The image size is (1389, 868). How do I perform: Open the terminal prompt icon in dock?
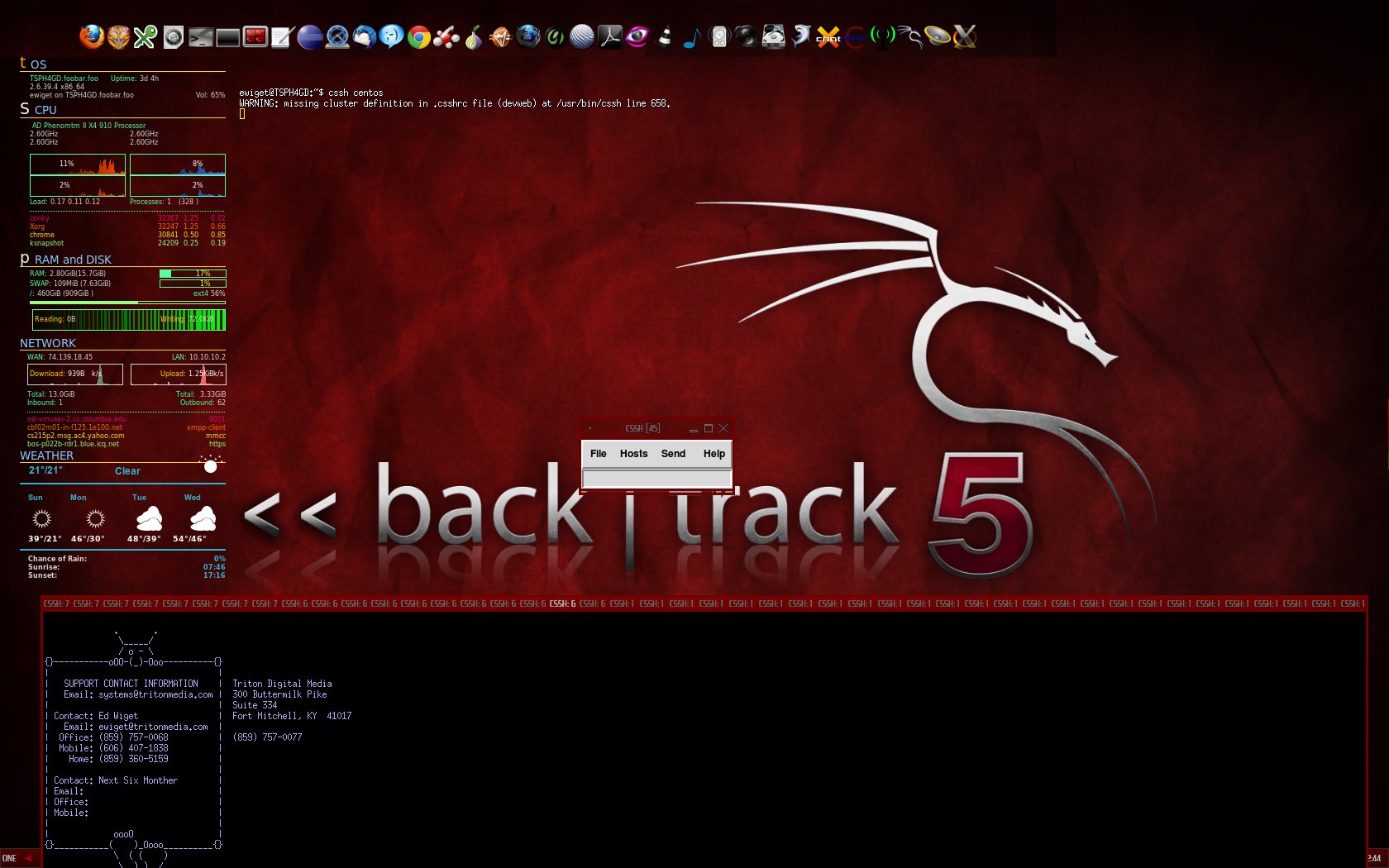click(x=201, y=37)
